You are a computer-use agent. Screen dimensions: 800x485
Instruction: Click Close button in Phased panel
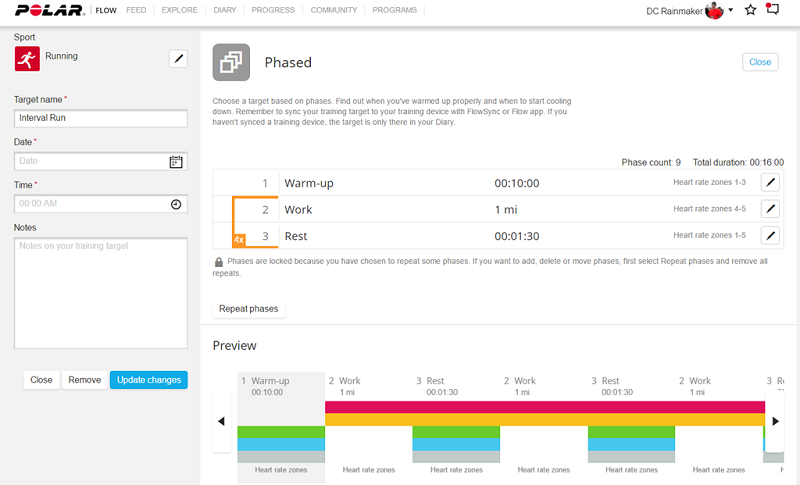point(760,62)
